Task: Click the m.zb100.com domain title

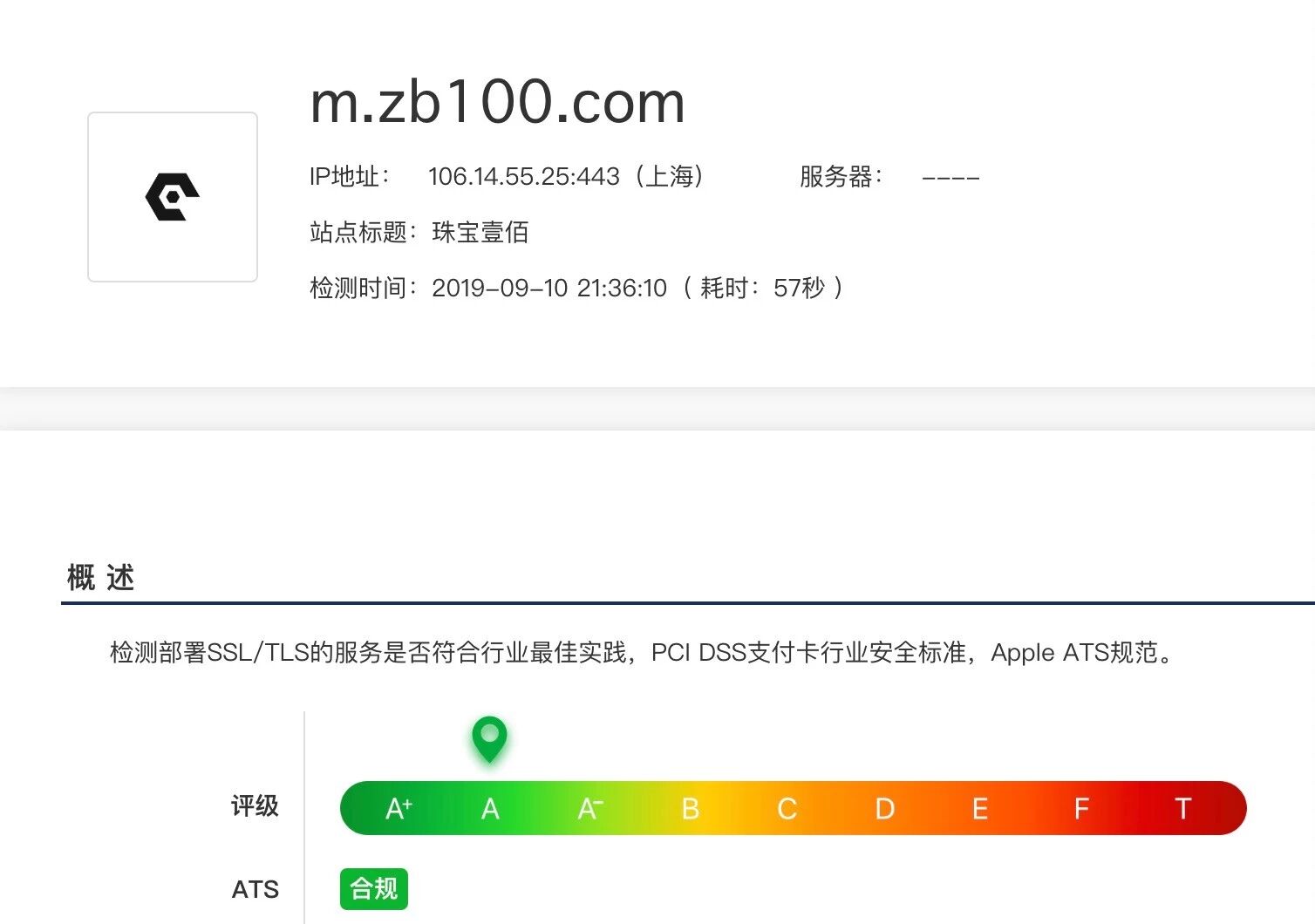Action: point(497,102)
